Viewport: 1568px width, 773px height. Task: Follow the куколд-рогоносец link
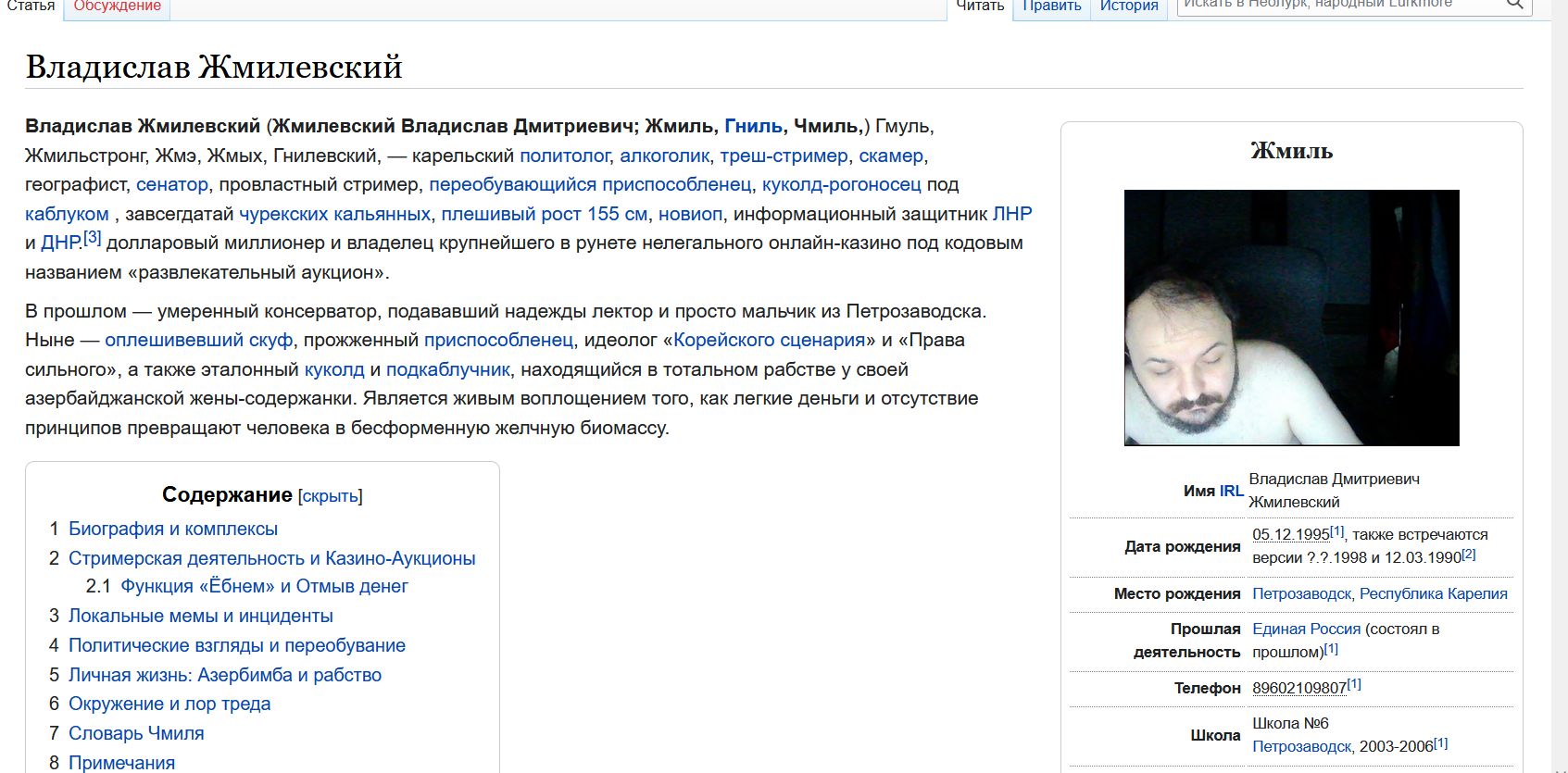pos(842,184)
